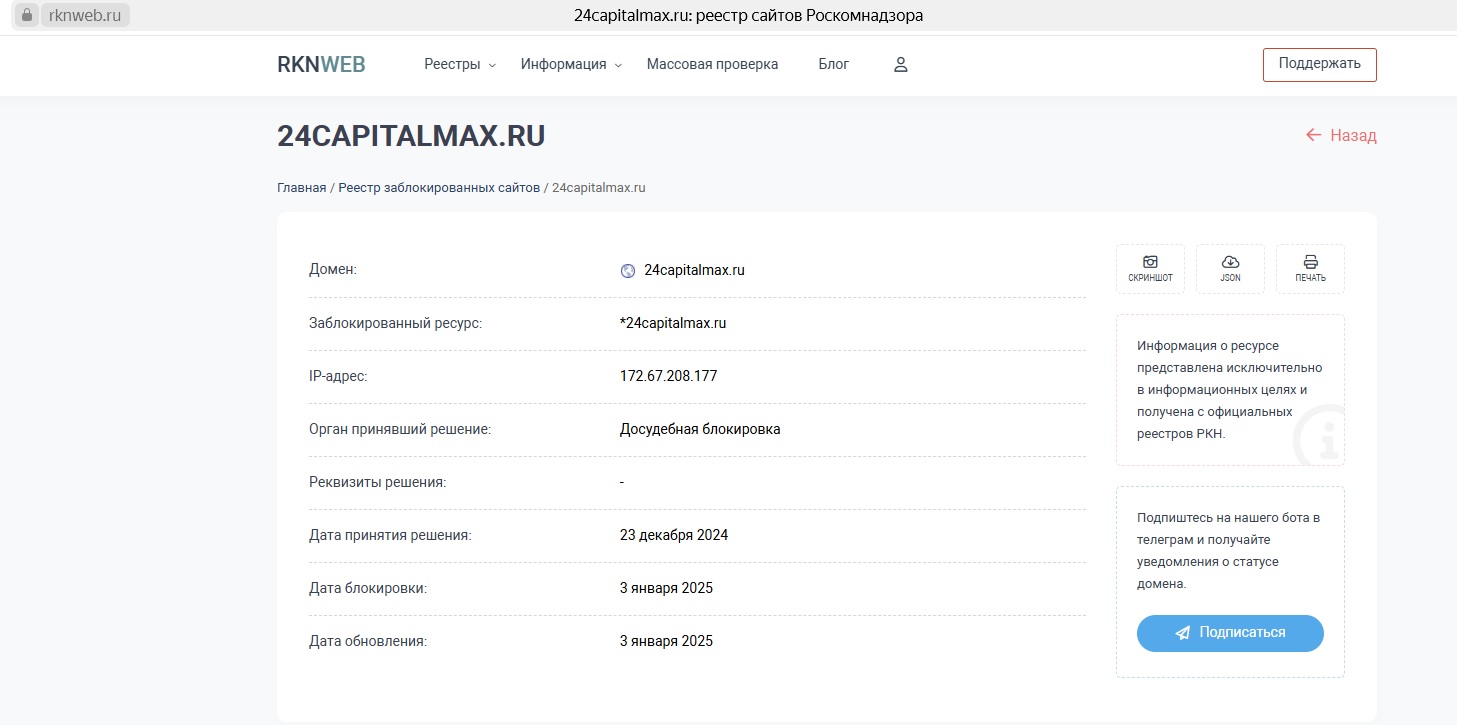1457x725 pixels.
Task: Open Массовая проверка menu item
Action: tap(712, 64)
